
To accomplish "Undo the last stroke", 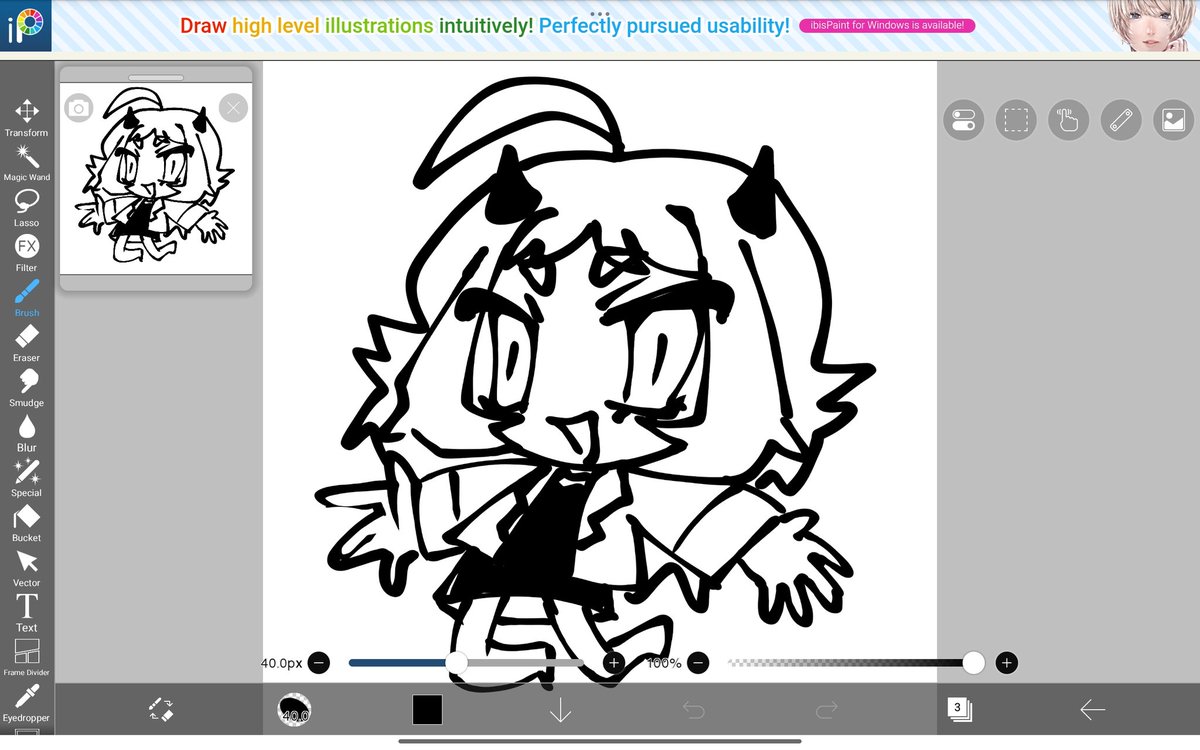I will pyautogui.click(x=693, y=709).
